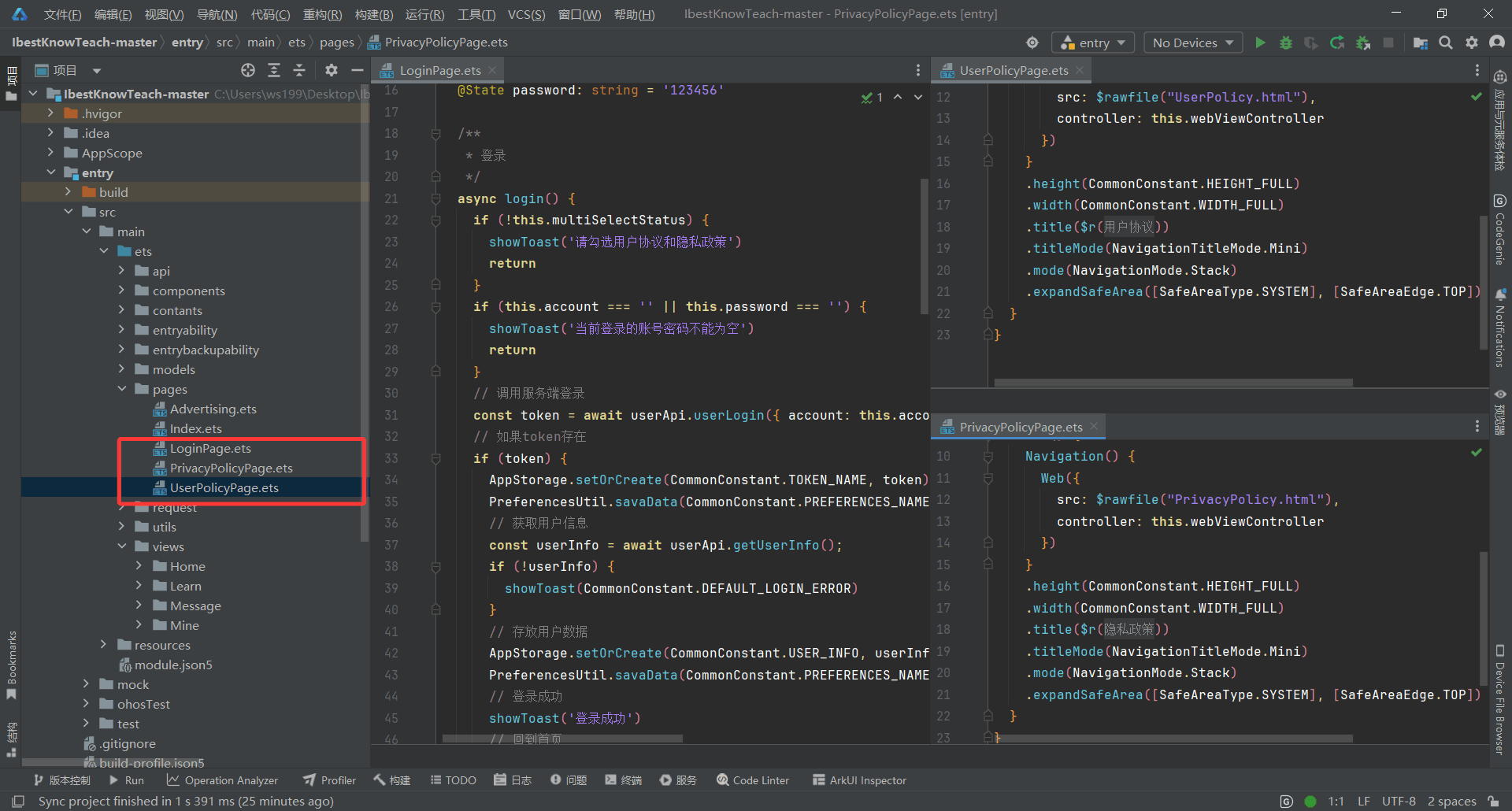The height and width of the screenshot is (811, 1512).
Task: Expand the resources folder
Action: point(103,645)
